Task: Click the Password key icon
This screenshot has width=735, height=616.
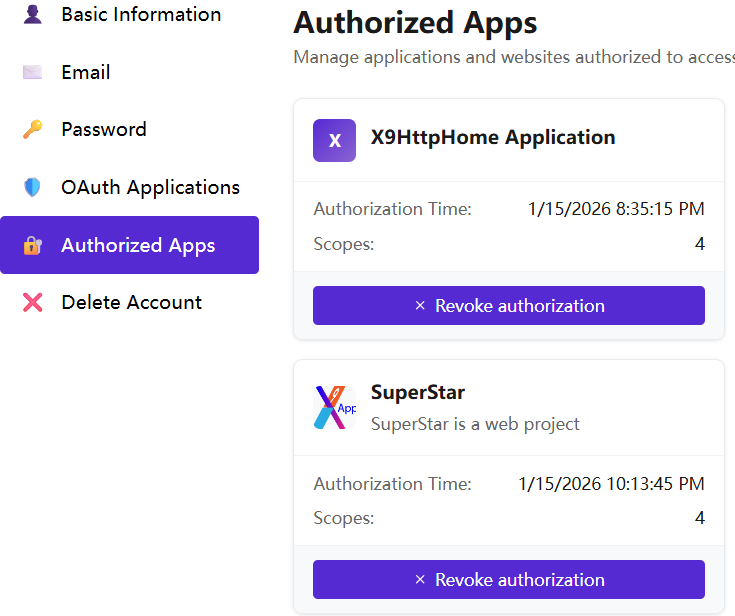Action: pos(32,129)
